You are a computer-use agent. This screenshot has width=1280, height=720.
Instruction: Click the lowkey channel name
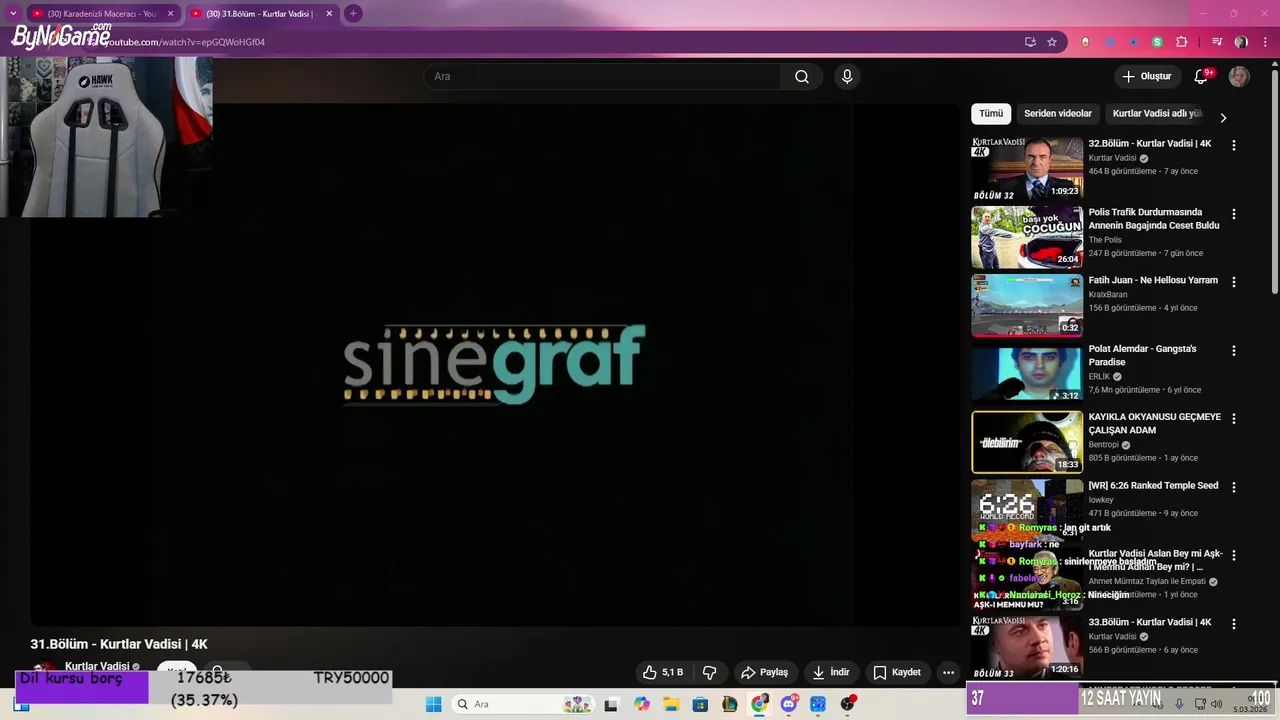click(1101, 500)
